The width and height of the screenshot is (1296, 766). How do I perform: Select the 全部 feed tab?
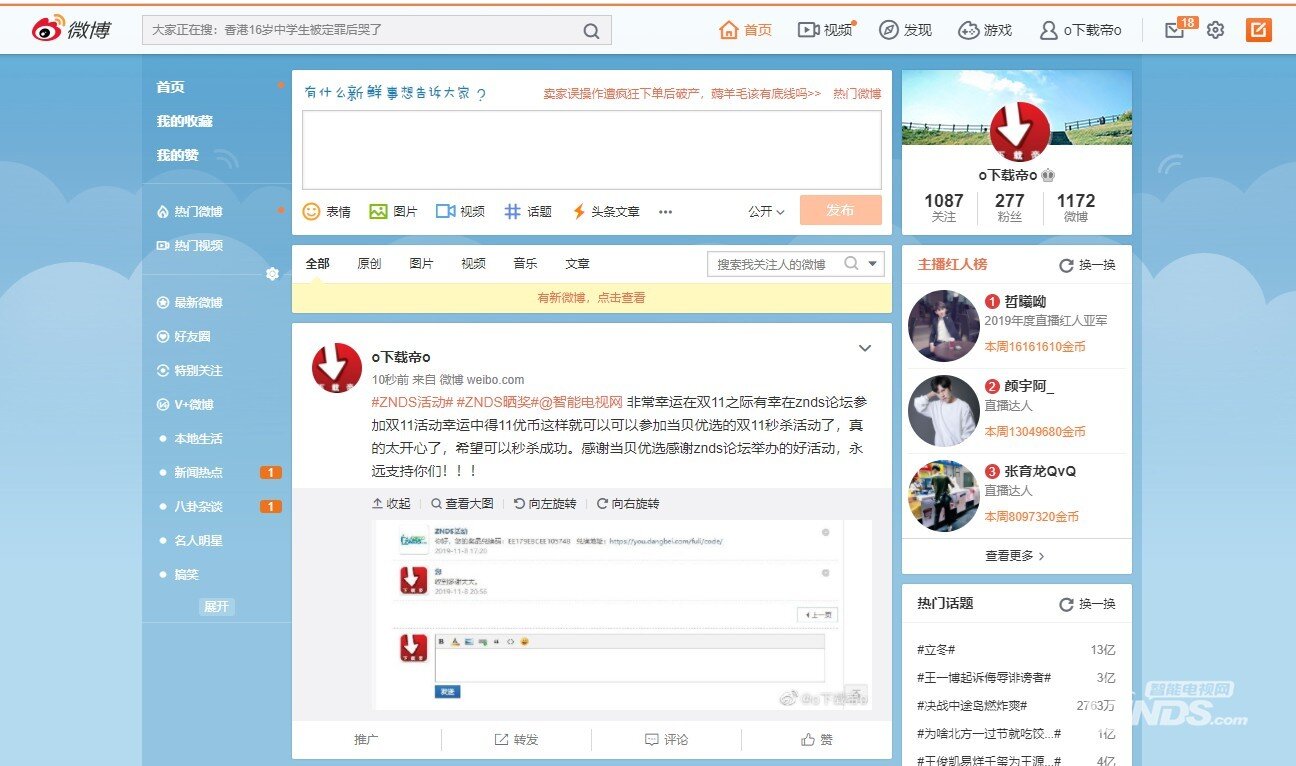(x=317, y=263)
